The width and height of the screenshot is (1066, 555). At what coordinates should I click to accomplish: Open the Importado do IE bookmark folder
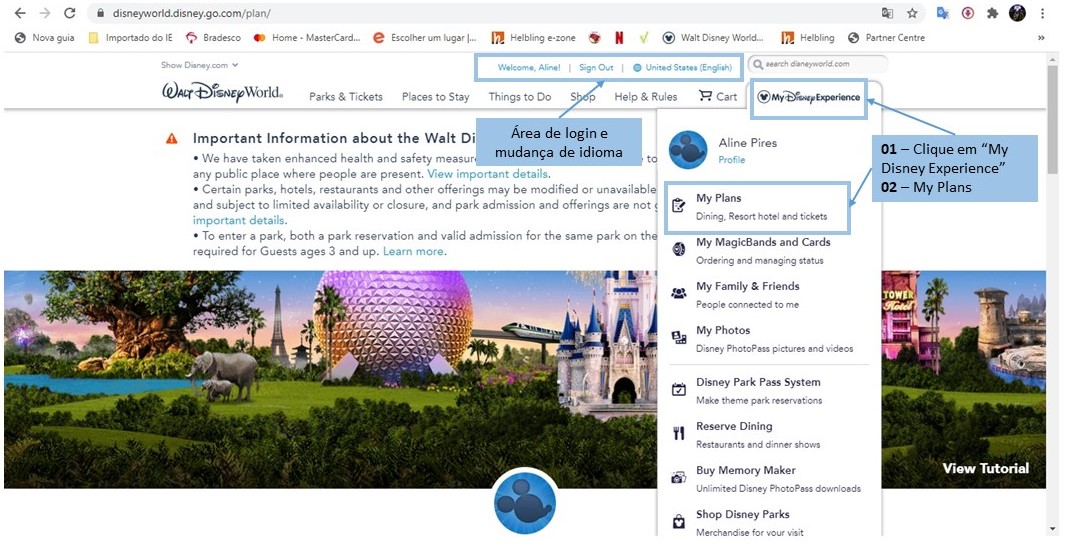click(x=131, y=38)
